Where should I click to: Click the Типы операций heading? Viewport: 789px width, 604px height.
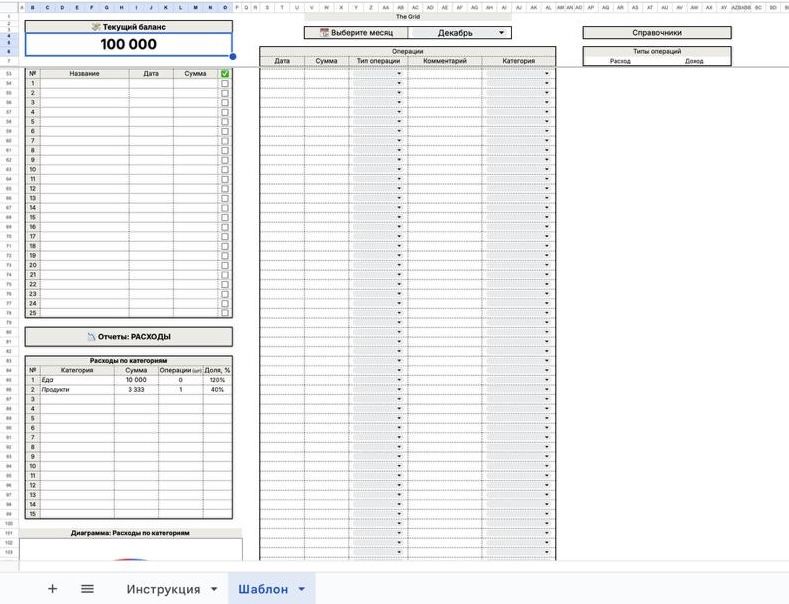coord(657,51)
